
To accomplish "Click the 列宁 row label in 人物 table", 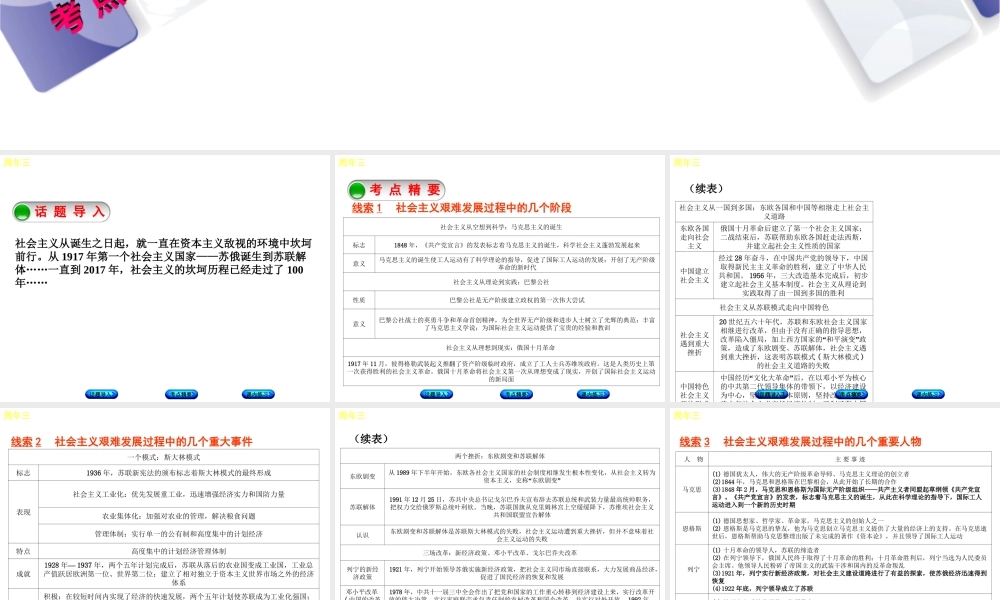I will pyautogui.click(x=692, y=569).
